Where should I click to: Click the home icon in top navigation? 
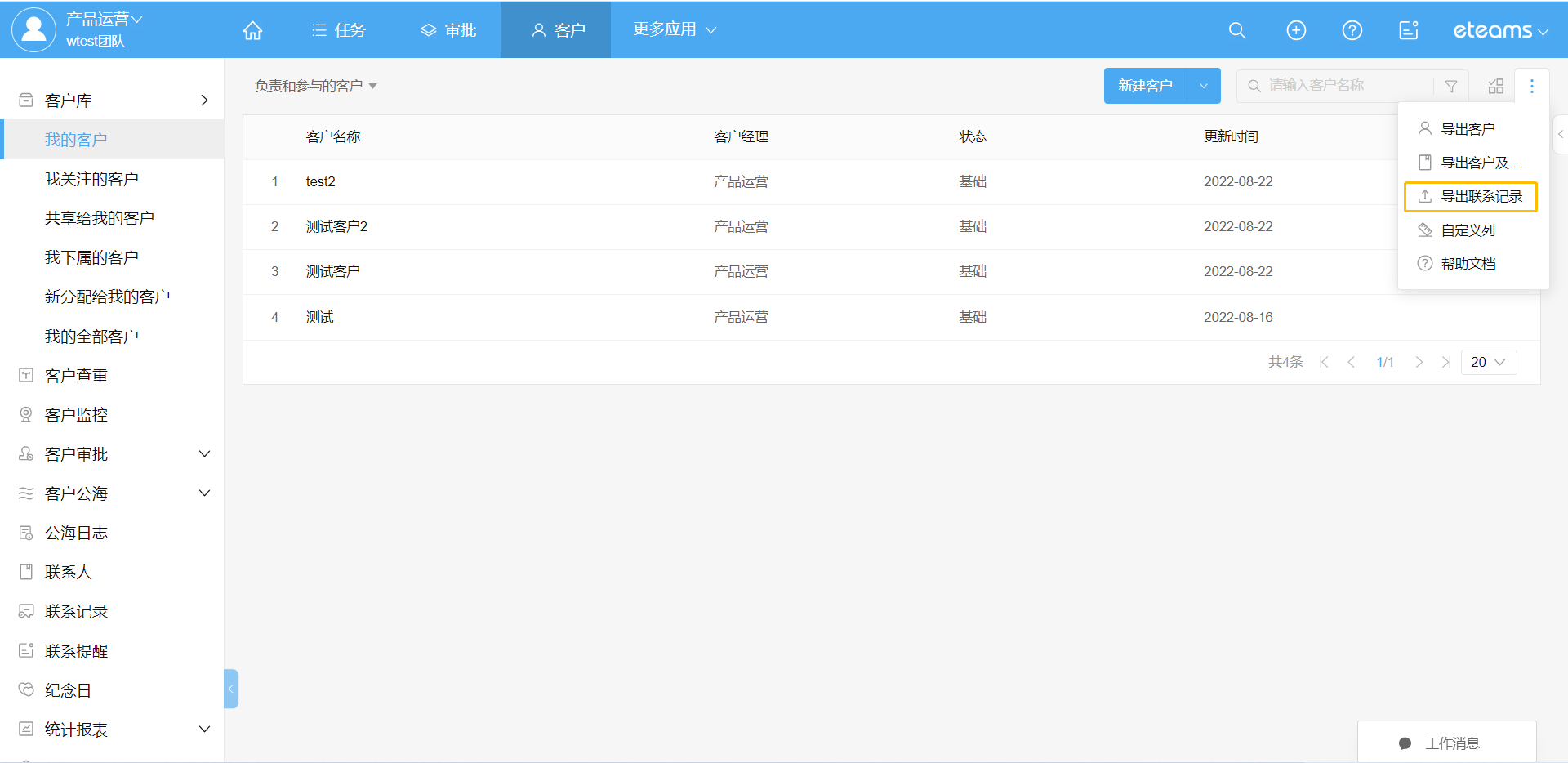253,30
